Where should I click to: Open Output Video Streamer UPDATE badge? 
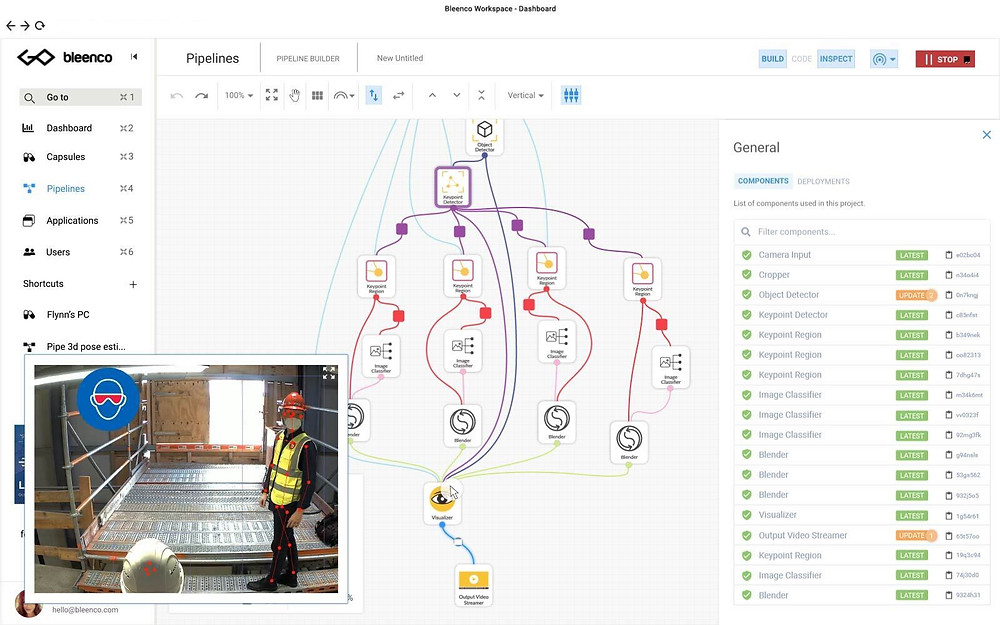point(916,536)
